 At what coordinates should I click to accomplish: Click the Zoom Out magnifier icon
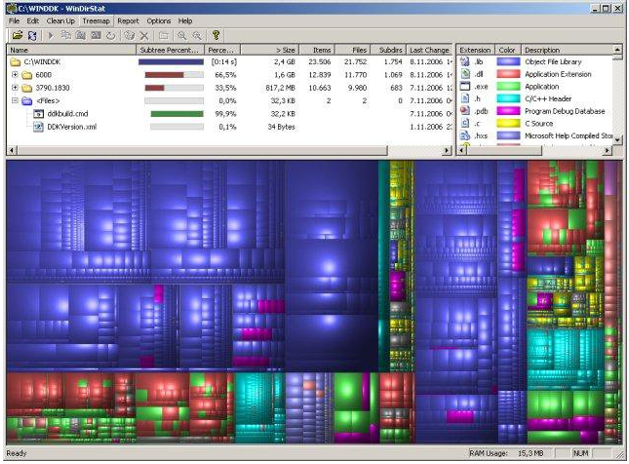[x=195, y=34]
